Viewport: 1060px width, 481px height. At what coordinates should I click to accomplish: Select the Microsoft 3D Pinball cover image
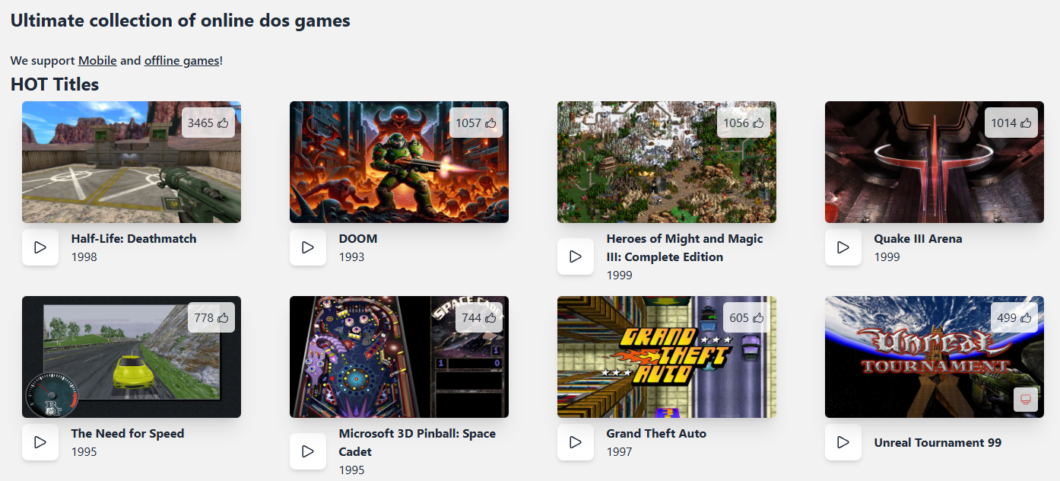[x=399, y=357]
